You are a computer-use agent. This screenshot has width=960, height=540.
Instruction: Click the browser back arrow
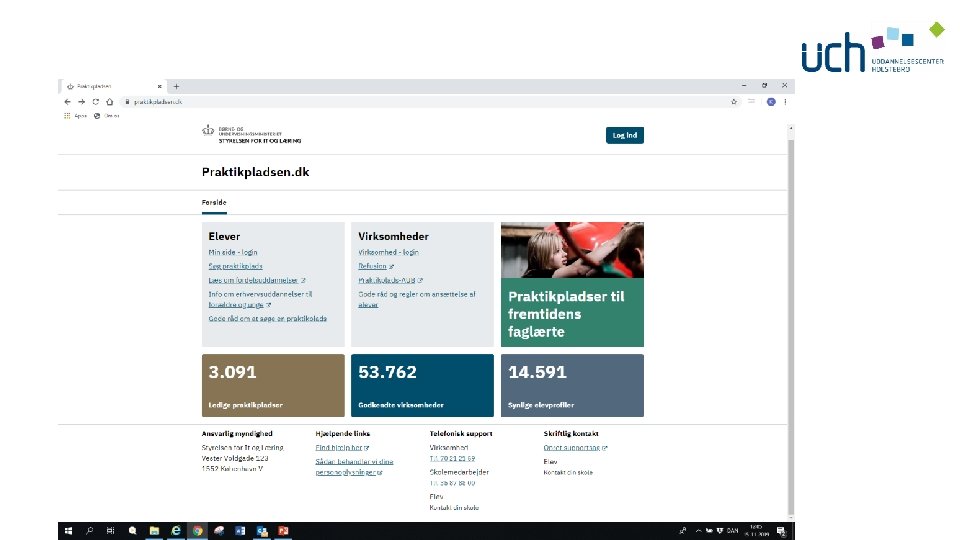(x=67, y=102)
